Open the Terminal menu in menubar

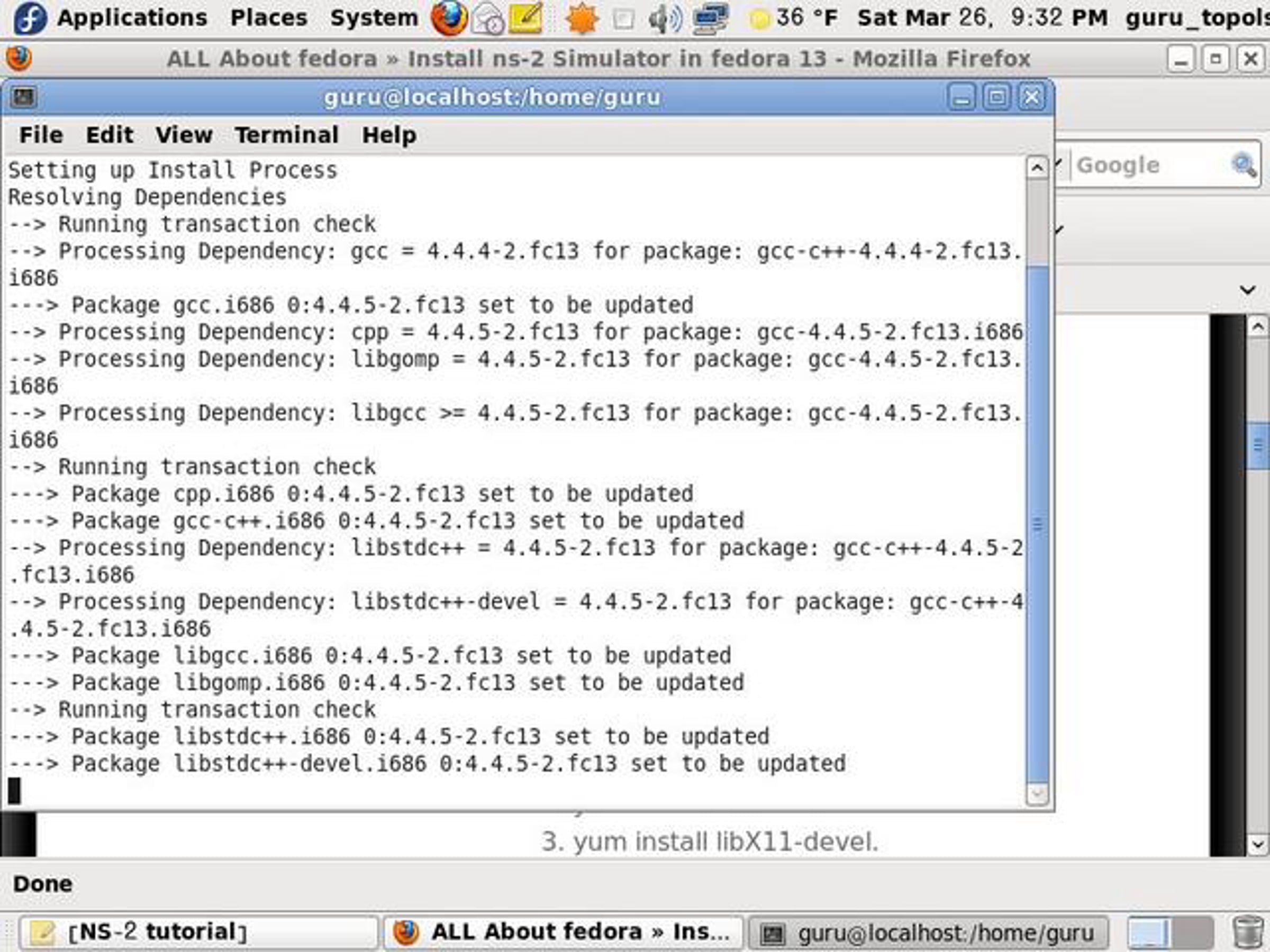point(286,135)
